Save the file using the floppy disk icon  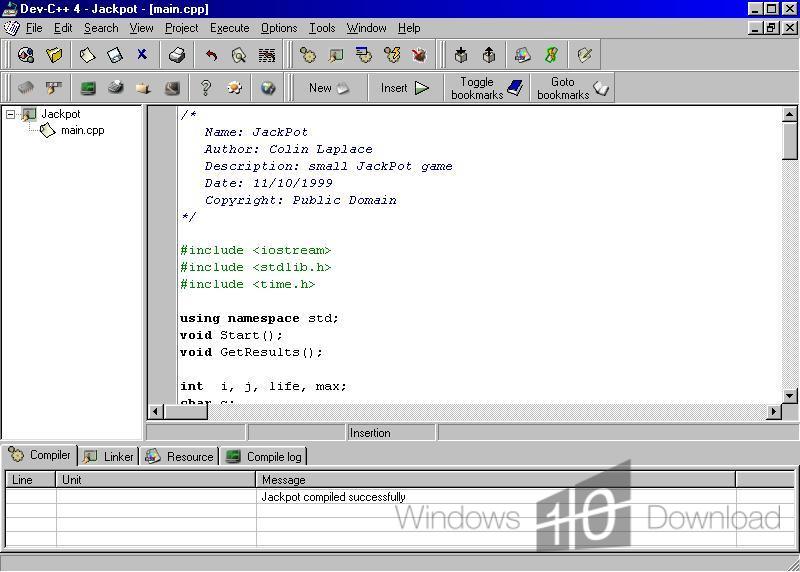(x=115, y=55)
